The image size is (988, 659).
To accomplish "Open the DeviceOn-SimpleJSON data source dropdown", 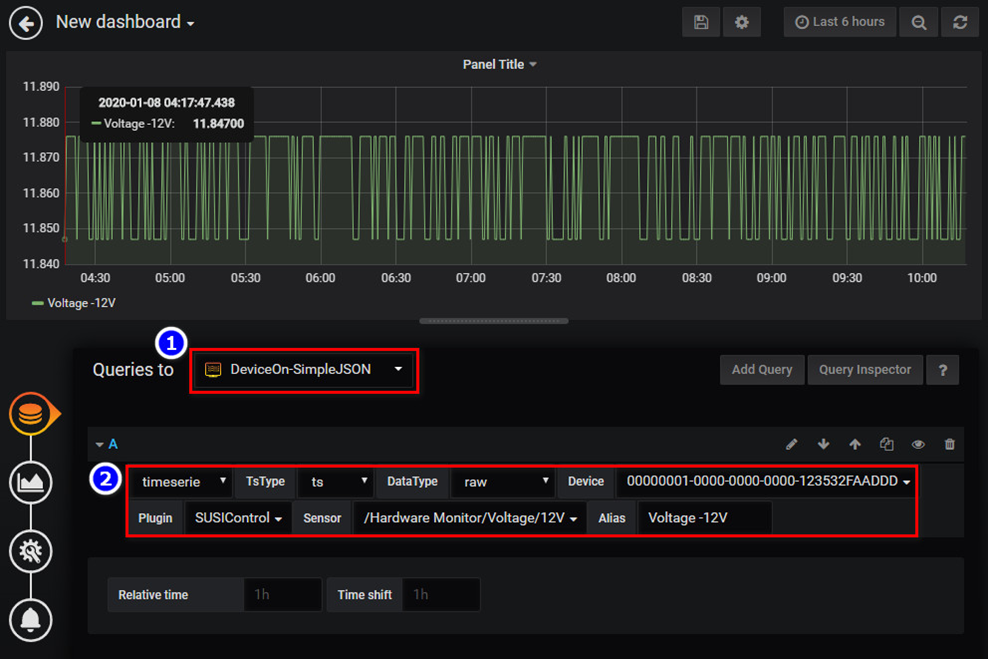I will click(x=304, y=370).
